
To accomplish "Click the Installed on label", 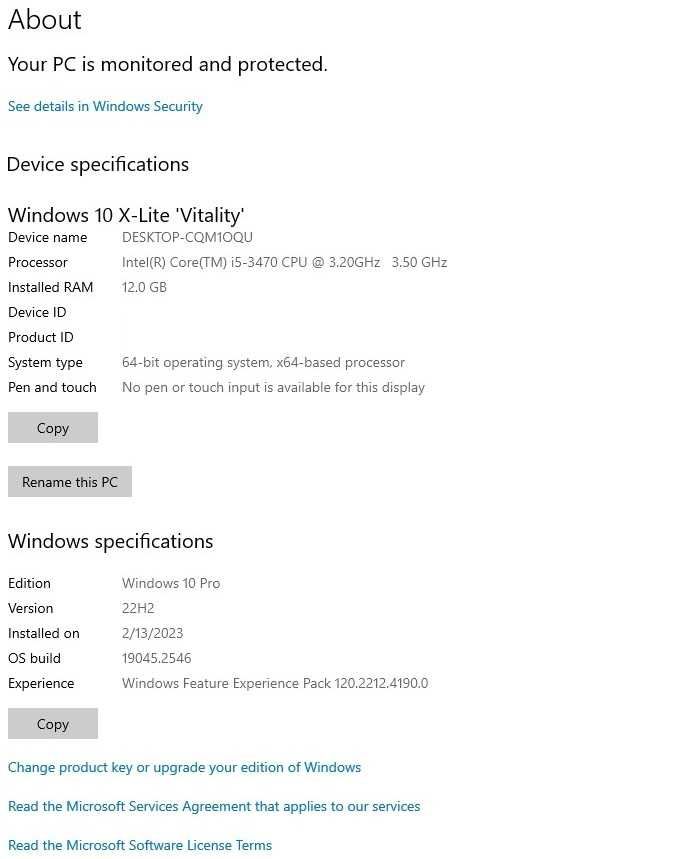I will click(44, 634).
